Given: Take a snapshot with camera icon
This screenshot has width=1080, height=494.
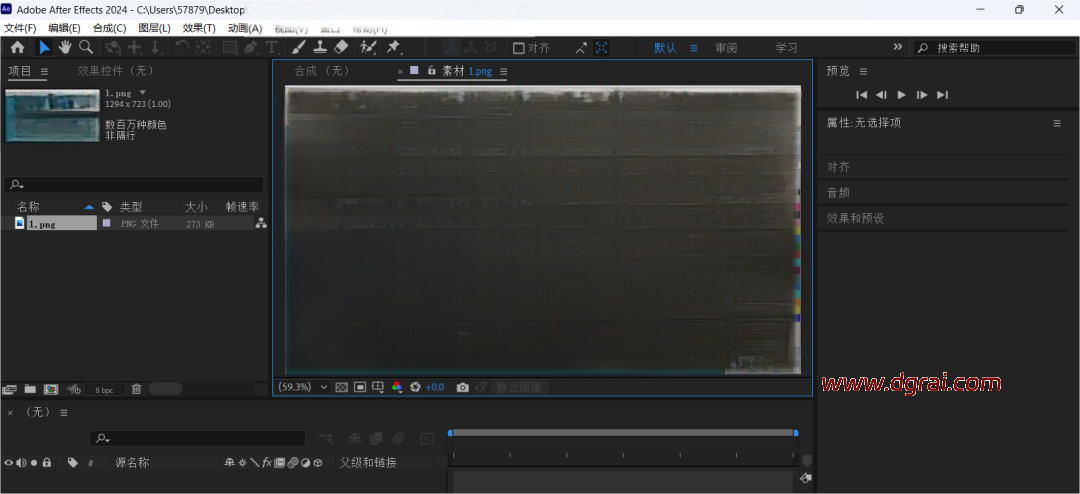Looking at the screenshot, I should 462,387.
